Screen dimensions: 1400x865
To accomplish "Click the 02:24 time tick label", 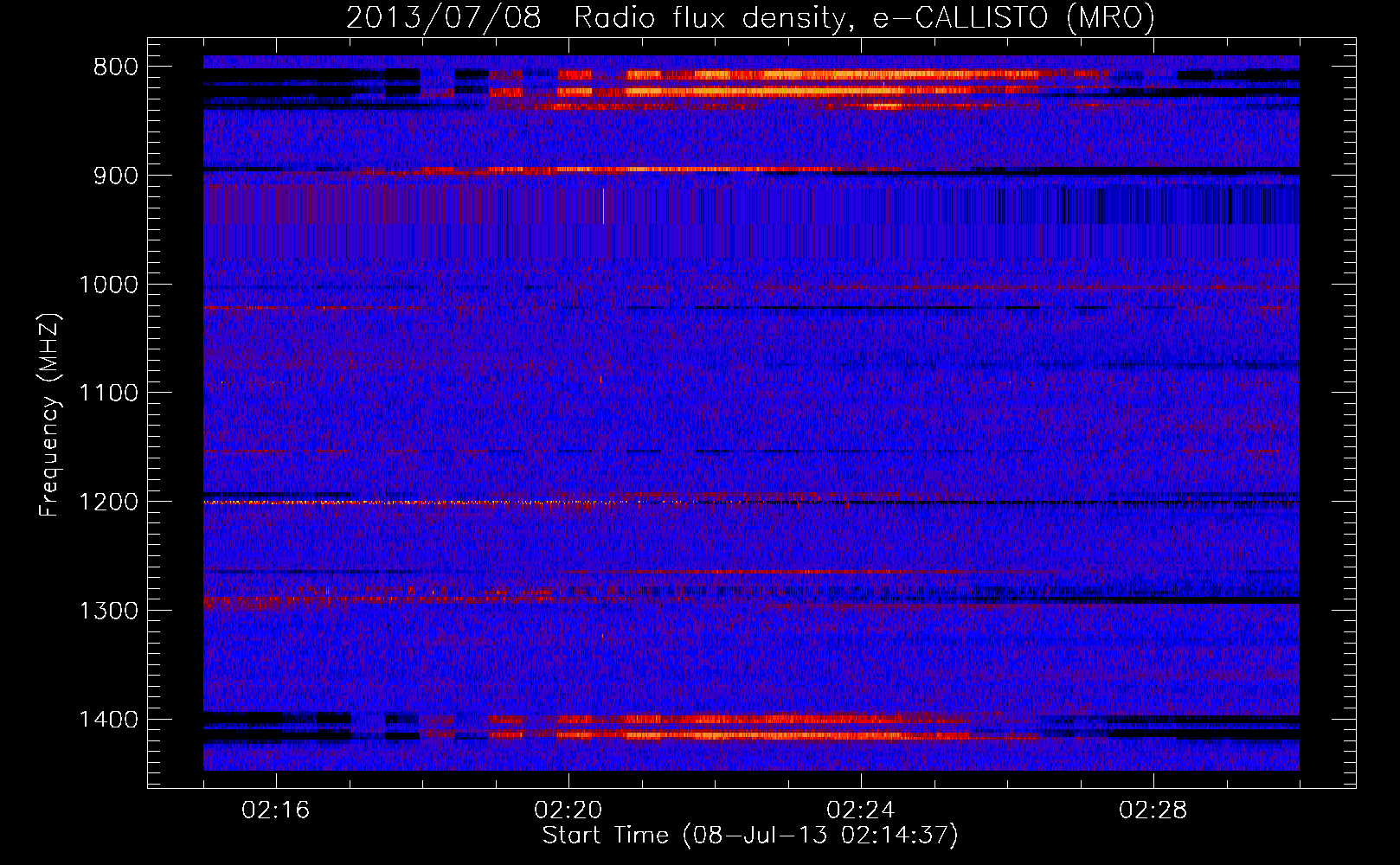I will pos(861,811).
